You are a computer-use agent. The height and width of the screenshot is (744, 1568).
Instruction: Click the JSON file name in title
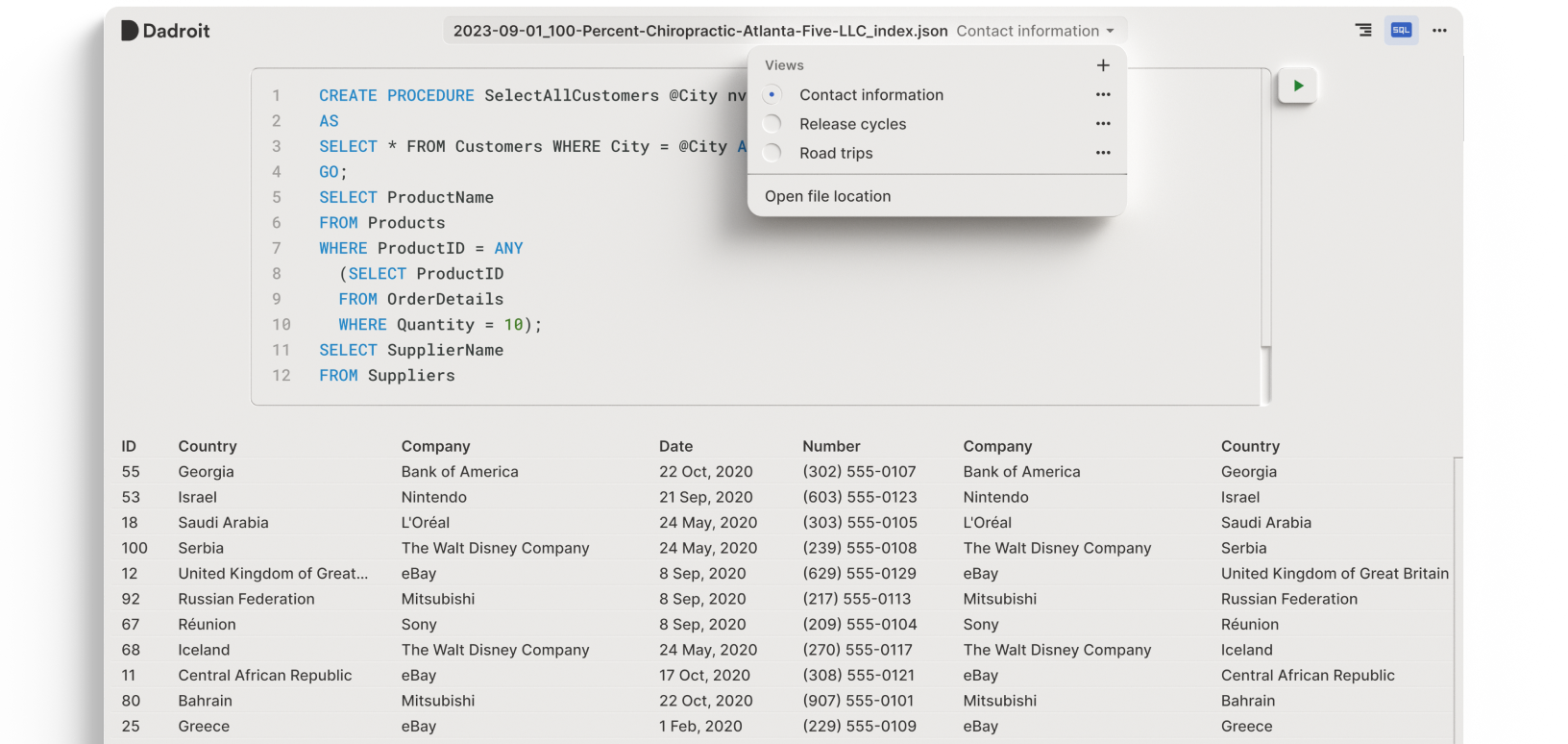pos(700,31)
